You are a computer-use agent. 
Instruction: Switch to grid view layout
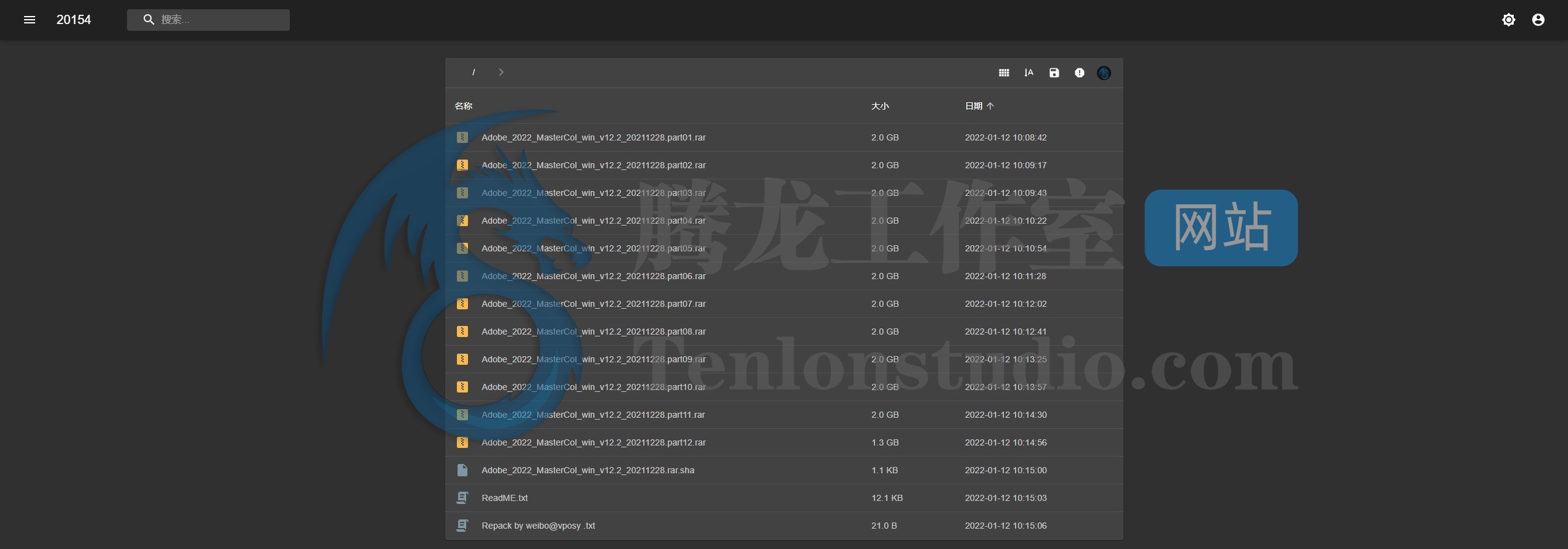point(1004,73)
